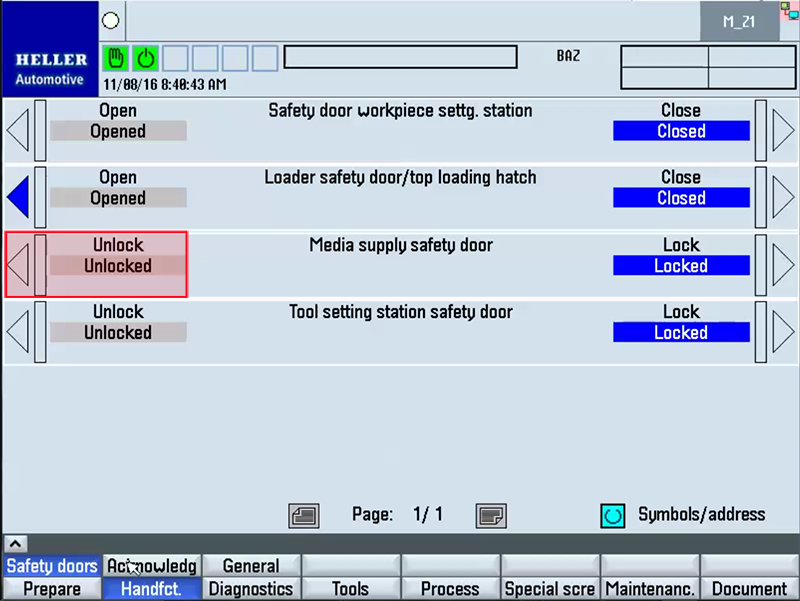Screen dimensions: 800x601
Task: Open the Maintenance tab
Action: [x=650, y=589]
